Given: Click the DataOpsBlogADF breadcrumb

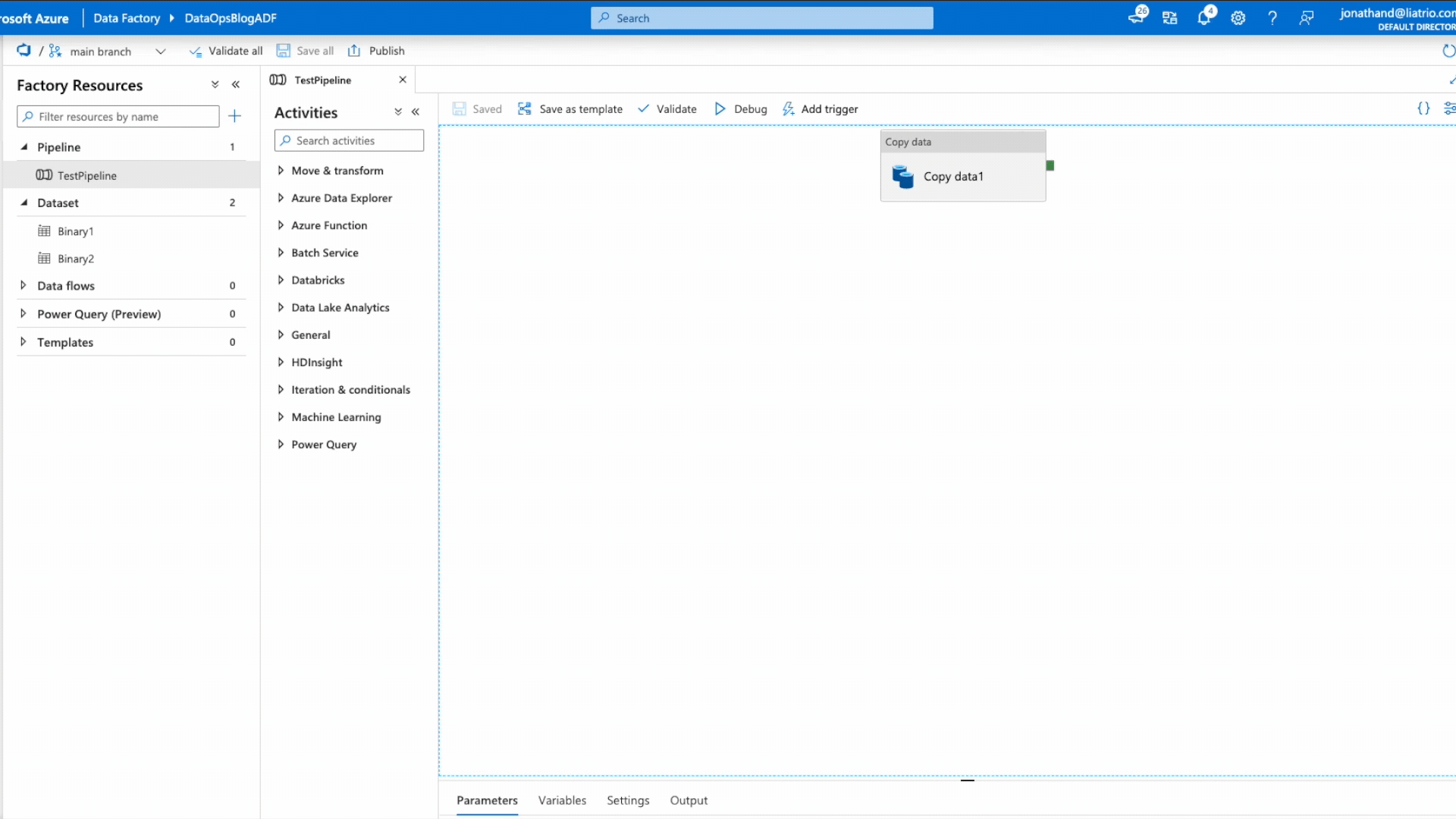Looking at the screenshot, I should click(231, 18).
